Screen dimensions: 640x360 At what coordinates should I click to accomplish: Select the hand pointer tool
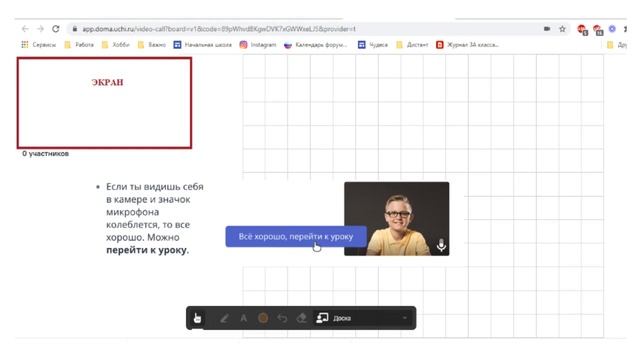[x=198, y=318]
